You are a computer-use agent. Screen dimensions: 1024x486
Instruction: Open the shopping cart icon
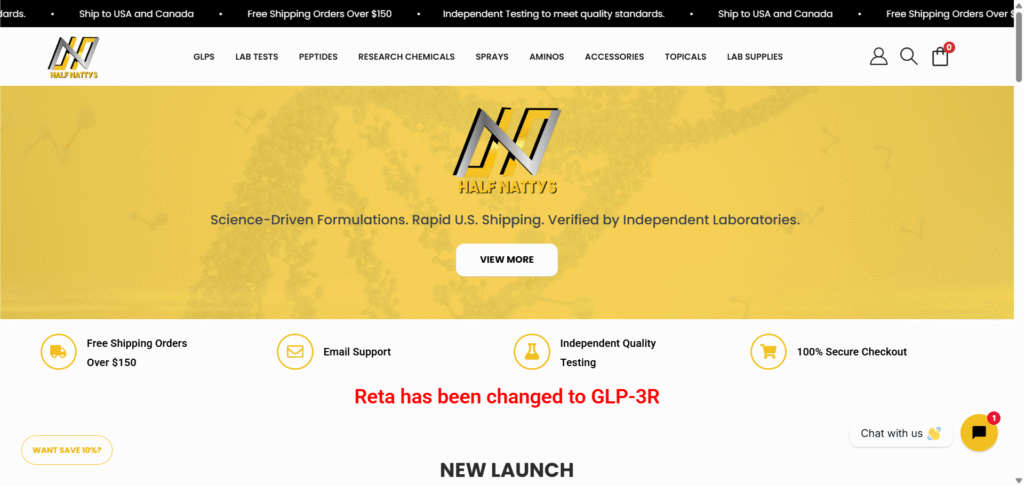pos(940,57)
